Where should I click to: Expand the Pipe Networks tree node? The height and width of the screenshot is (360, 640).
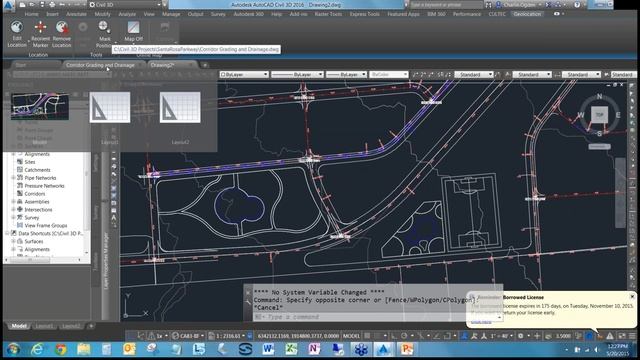point(14,178)
